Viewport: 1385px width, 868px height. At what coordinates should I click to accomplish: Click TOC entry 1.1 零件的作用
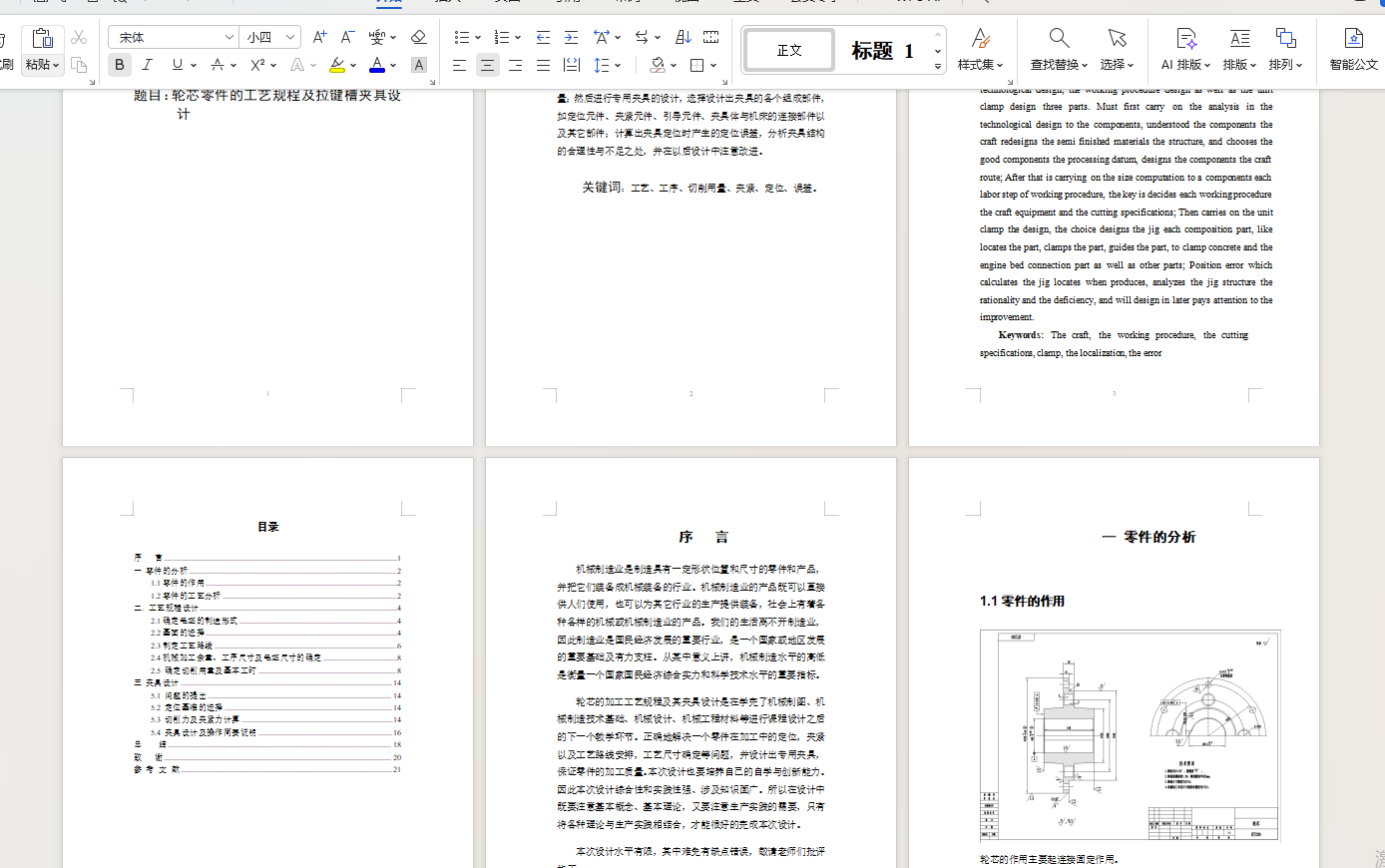(x=275, y=583)
